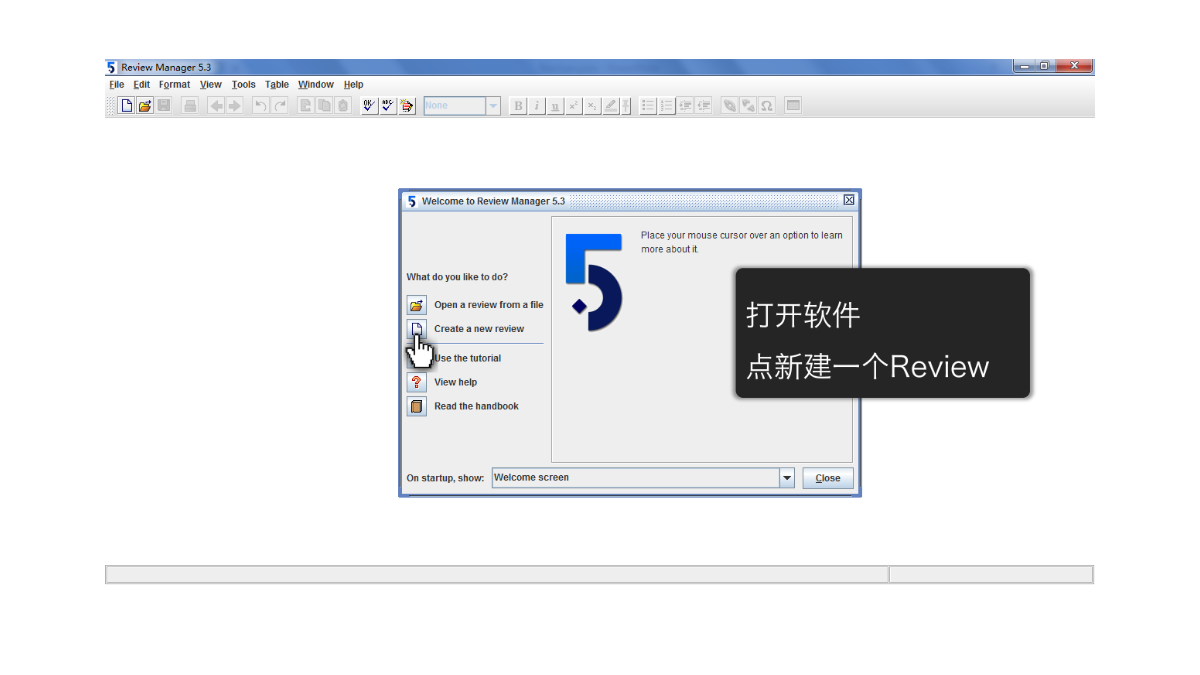This screenshot has width=1200, height=675.
Task: Close the Welcome dialog with X box
Action: (x=849, y=200)
